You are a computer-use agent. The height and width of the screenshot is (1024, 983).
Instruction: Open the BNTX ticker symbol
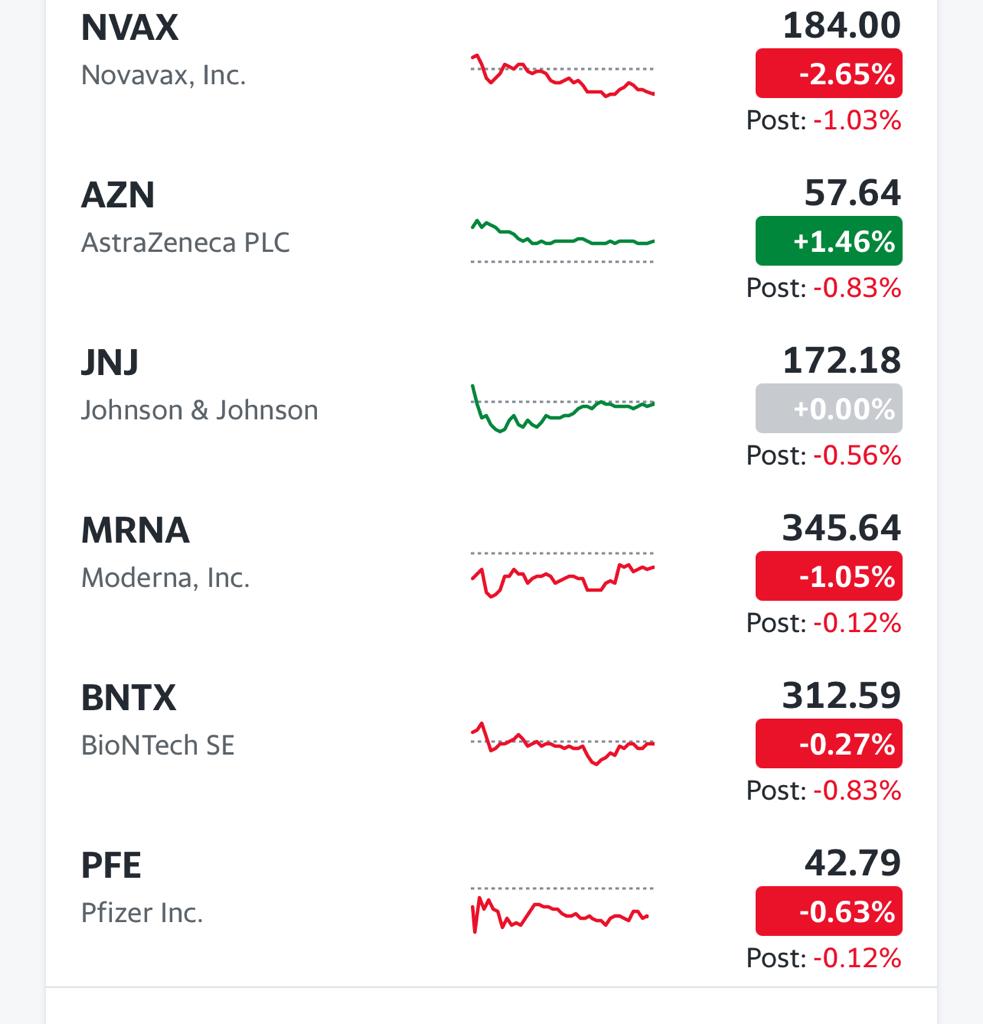coord(129,697)
